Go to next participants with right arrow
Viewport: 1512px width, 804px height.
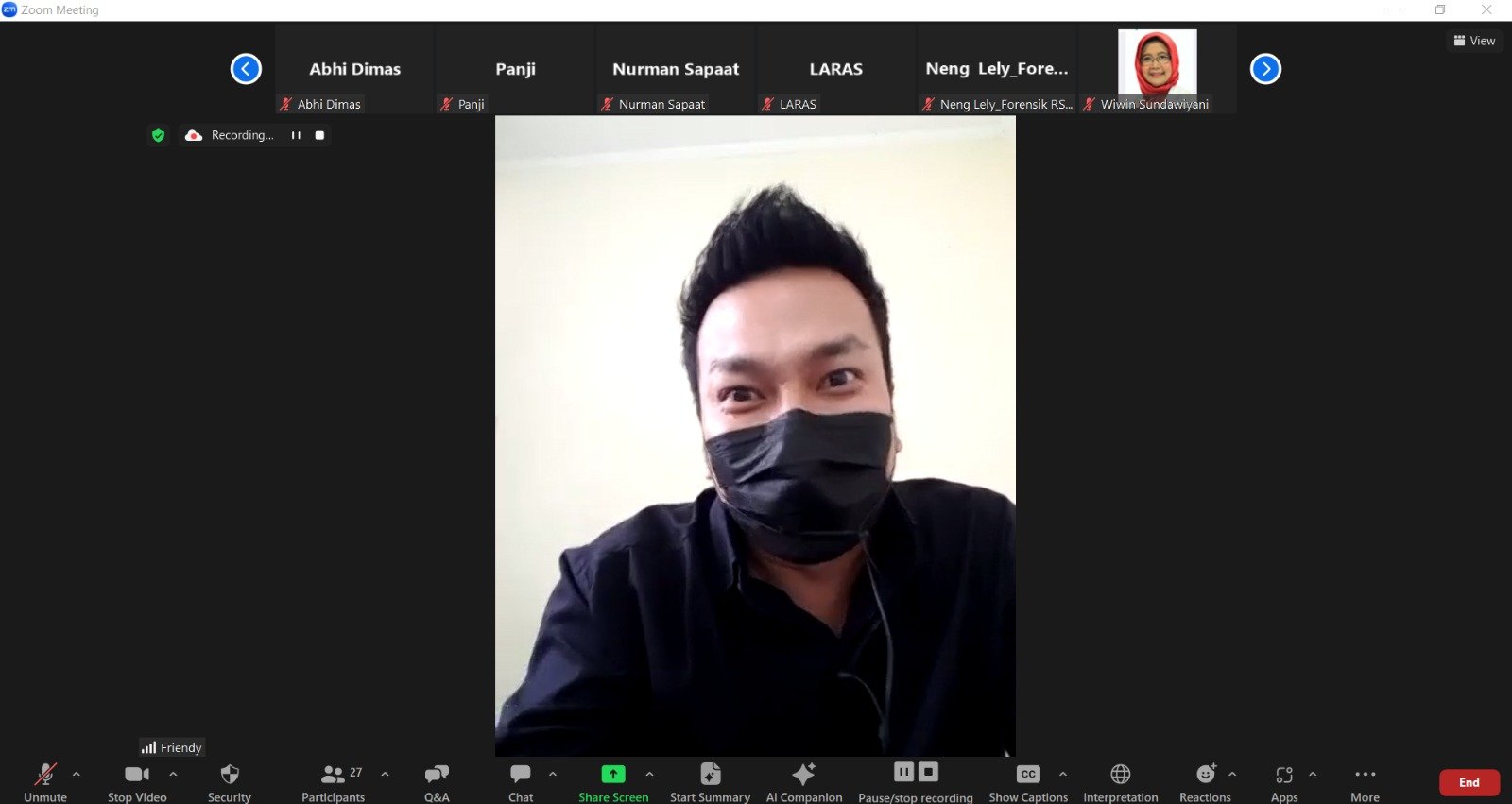tap(1265, 69)
